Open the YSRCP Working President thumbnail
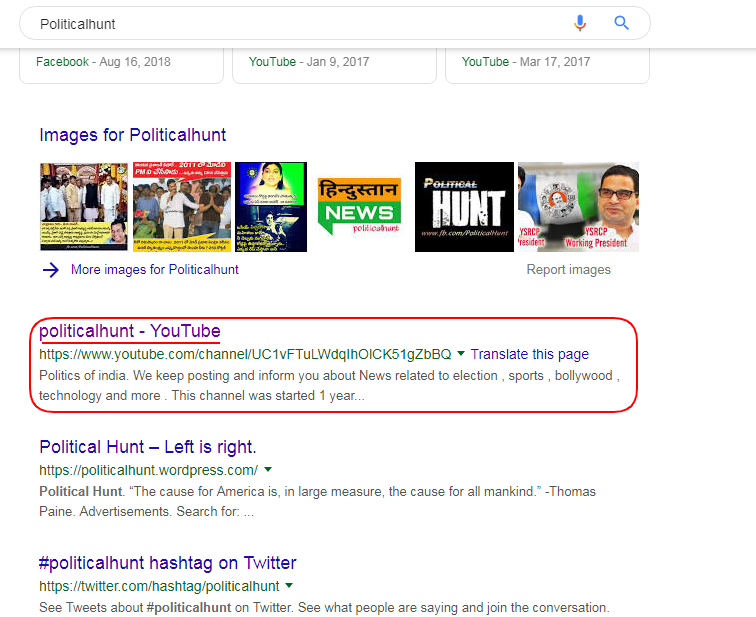Screen dimensions: 756x617 tap(579, 207)
